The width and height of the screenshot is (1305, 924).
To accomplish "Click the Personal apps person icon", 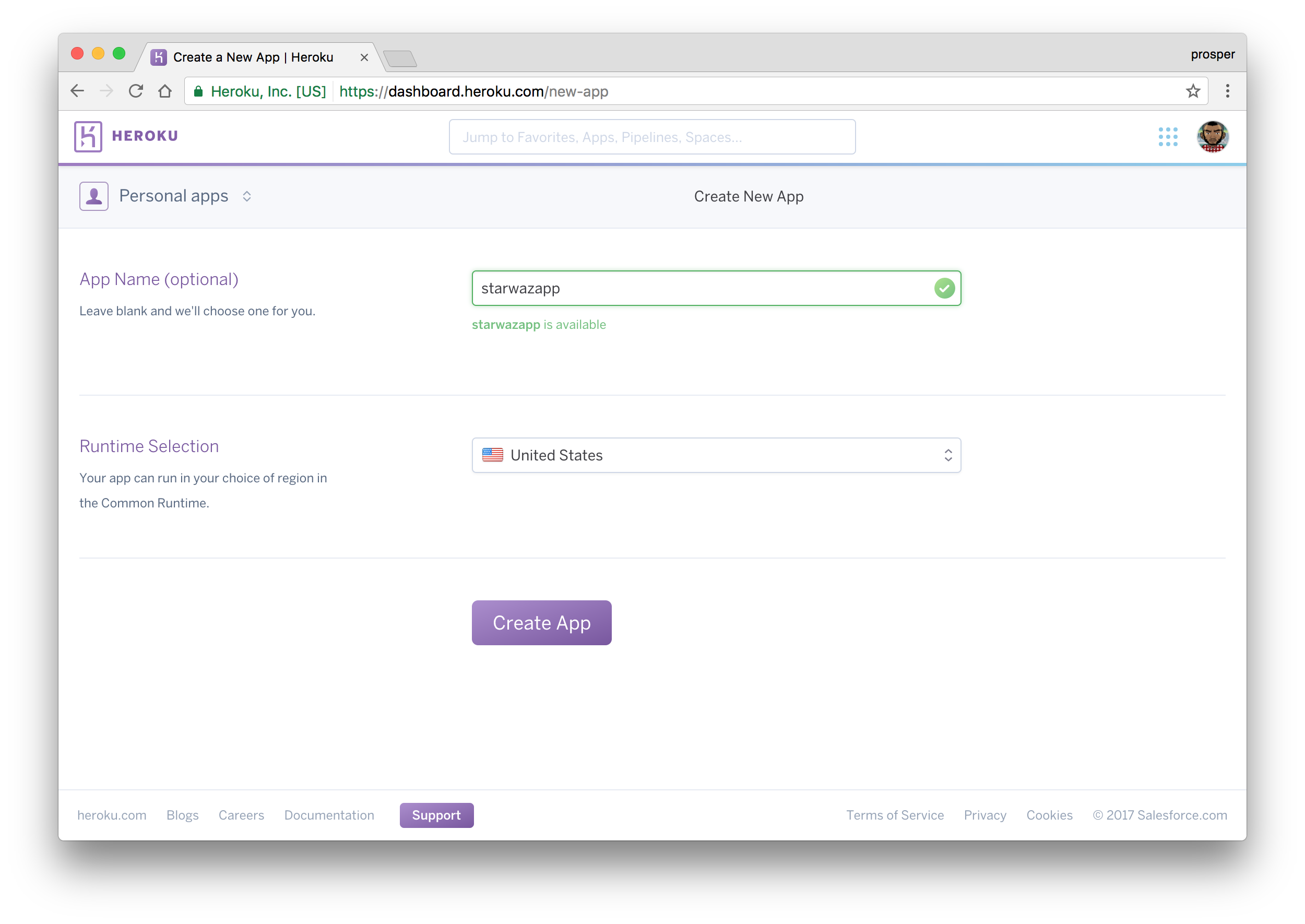I will tap(94, 196).
